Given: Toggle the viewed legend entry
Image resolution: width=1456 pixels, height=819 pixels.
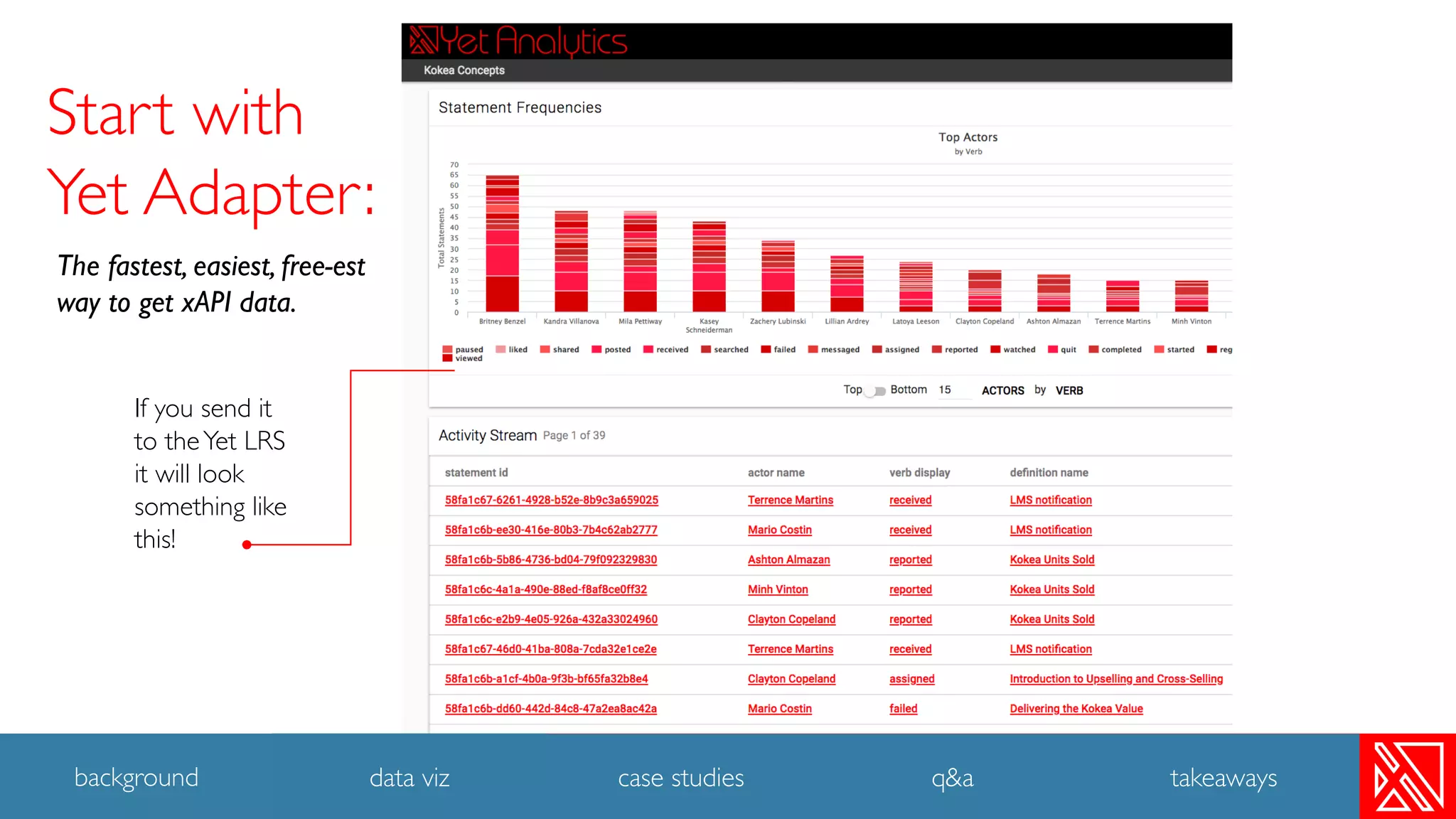Looking at the screenshot, I should pos(463,358).
